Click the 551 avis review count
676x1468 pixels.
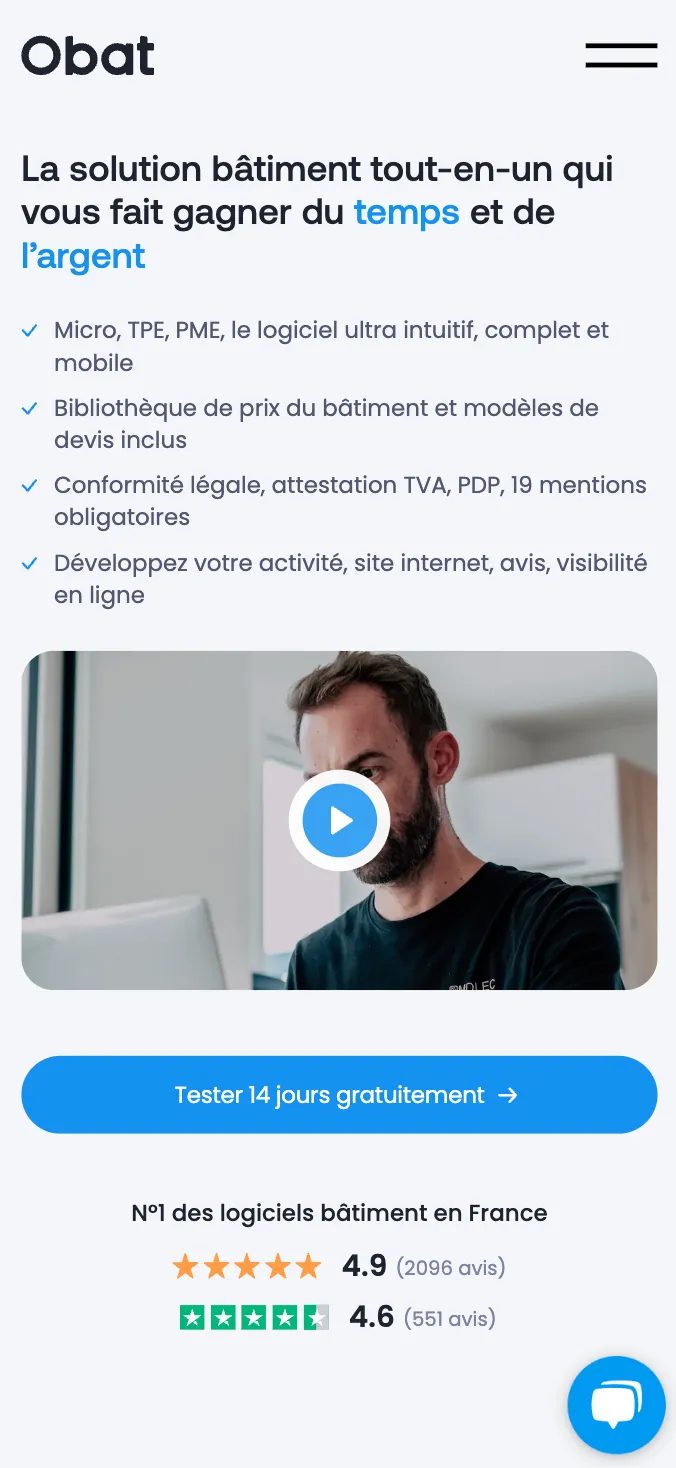point(450,1318)
